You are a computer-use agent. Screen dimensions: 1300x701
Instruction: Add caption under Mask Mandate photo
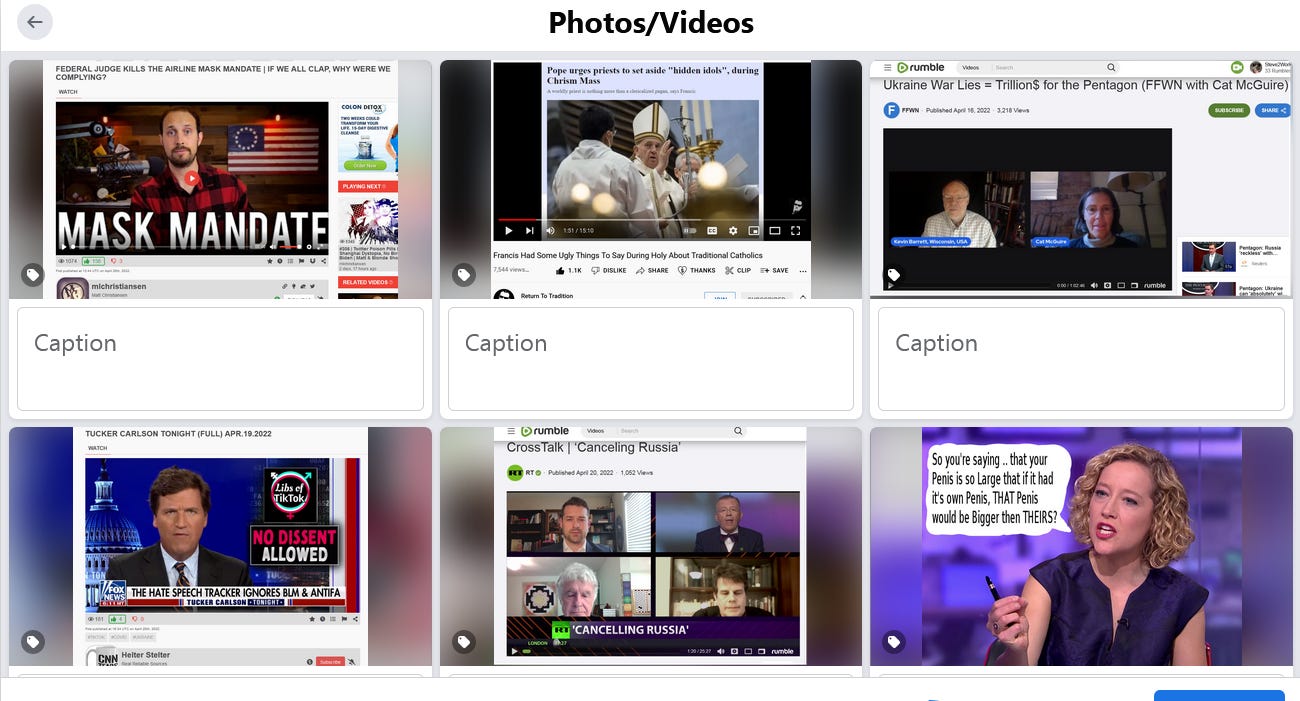pyautogui.click(x=220, y=358)
